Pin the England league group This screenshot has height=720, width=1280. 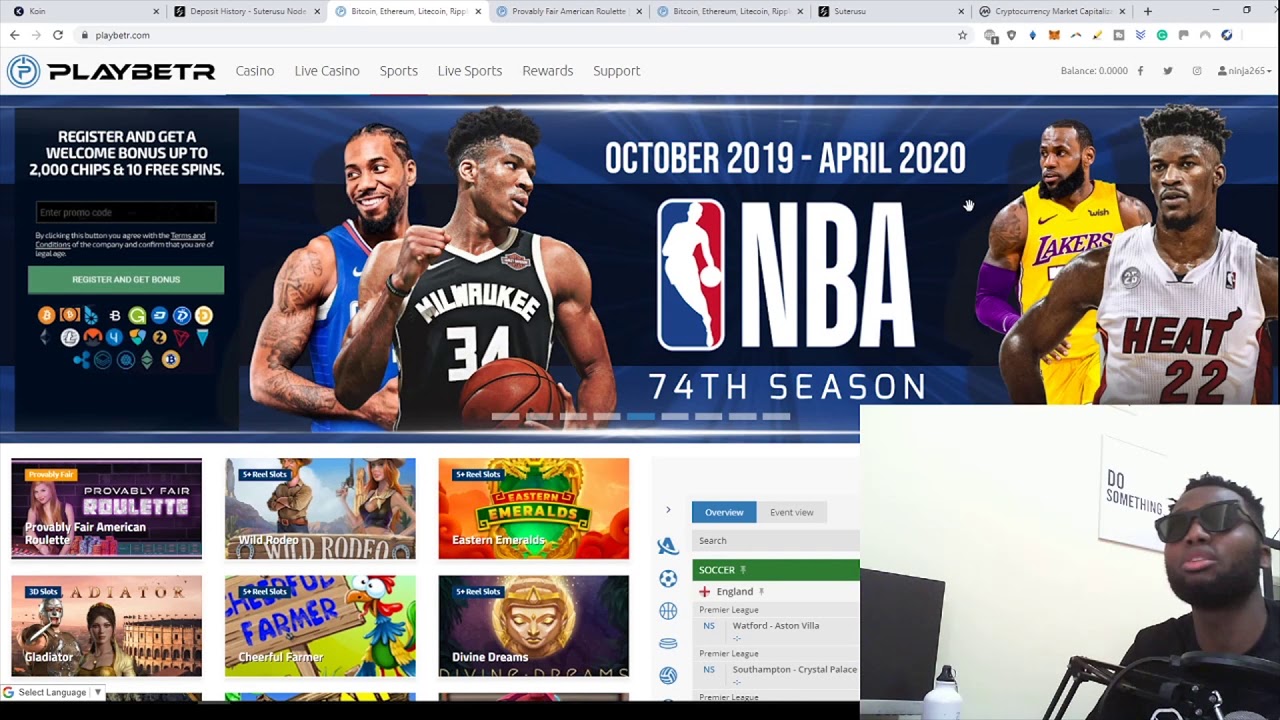coord(761,592)
